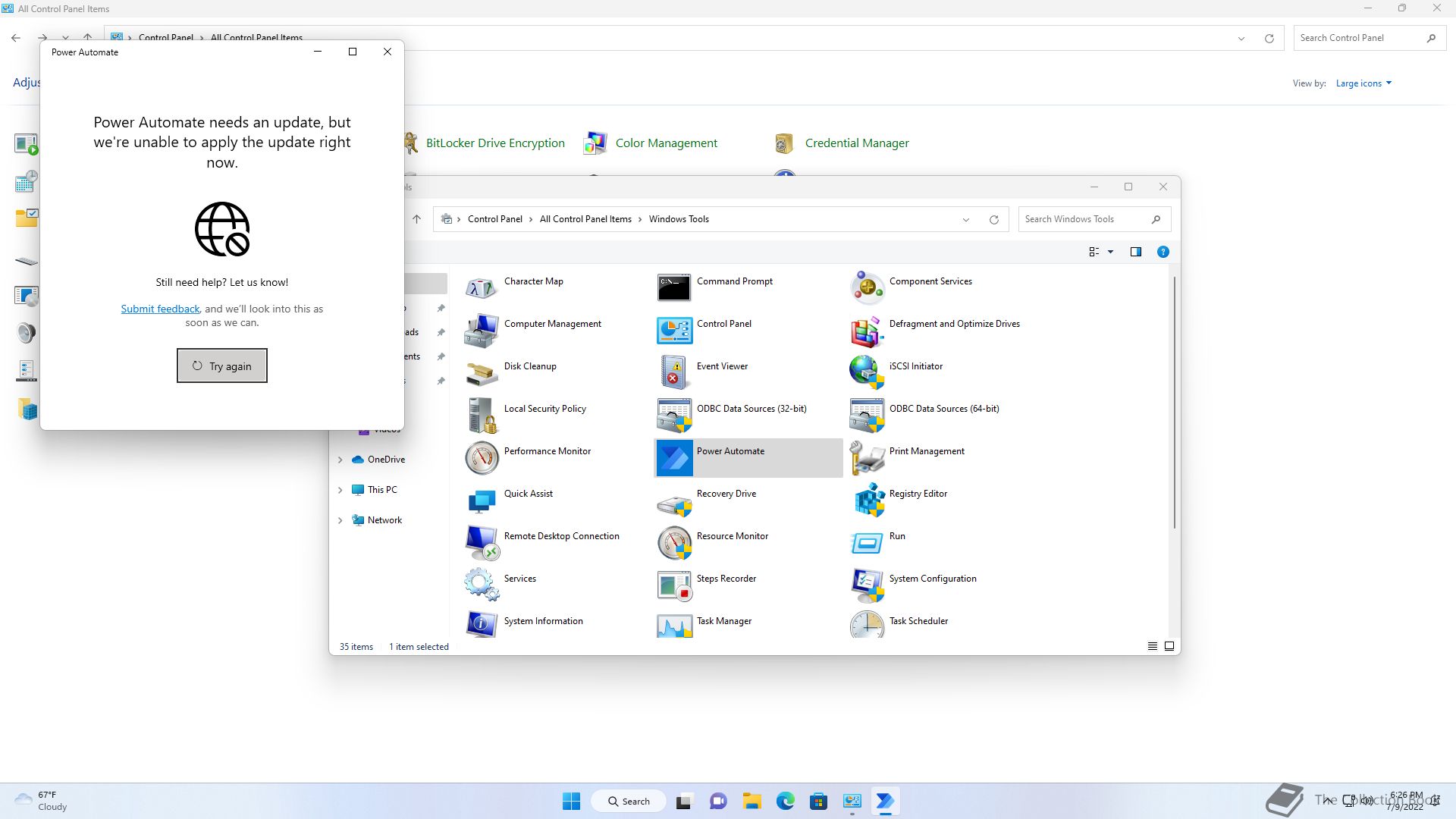This screenshot has height=819, width=1456.
Task: Open Control Panel item in Windows Tools
Action: [x=674, y=331]
